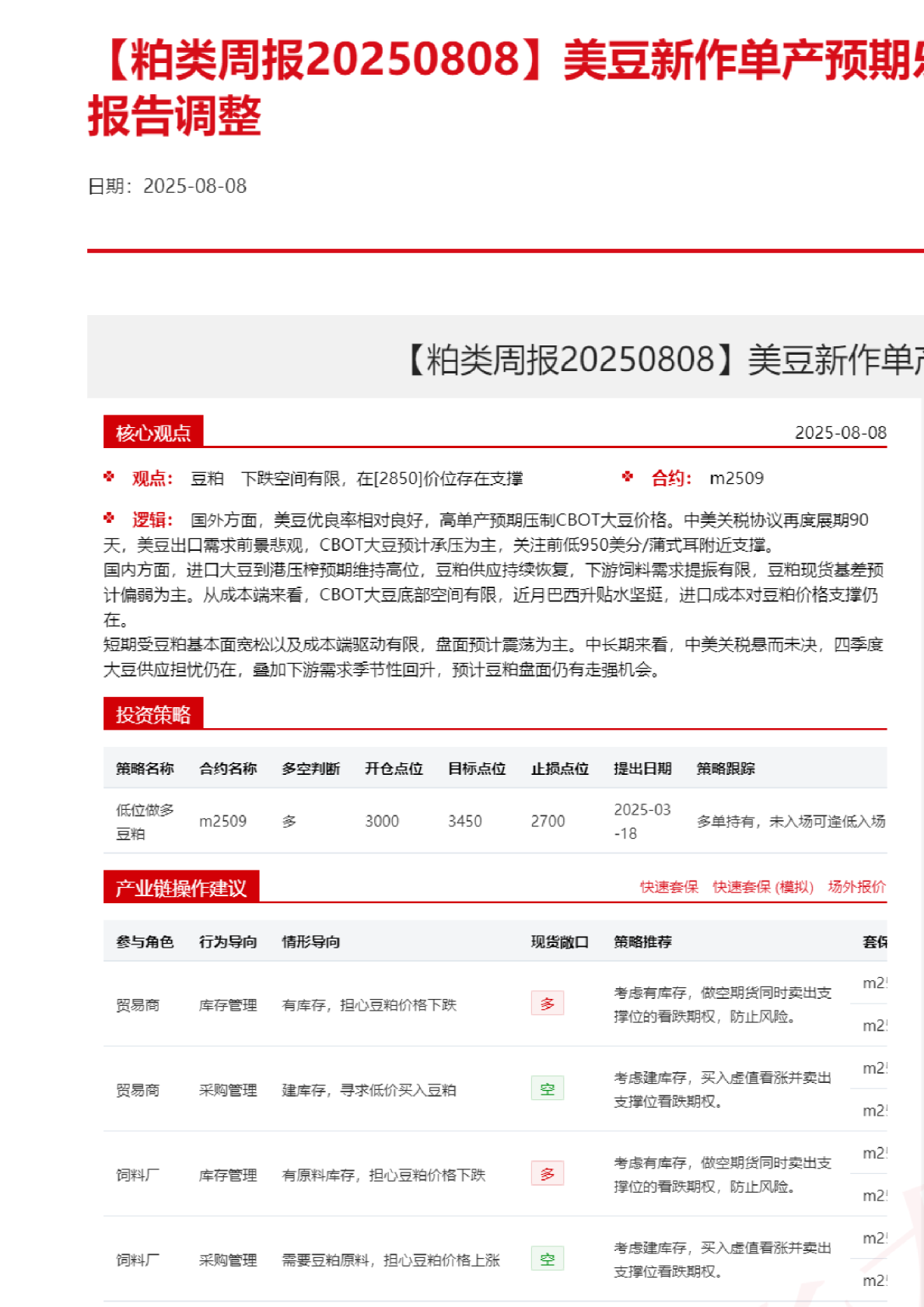Open the 快速套保 link

(x=668, y=887)
